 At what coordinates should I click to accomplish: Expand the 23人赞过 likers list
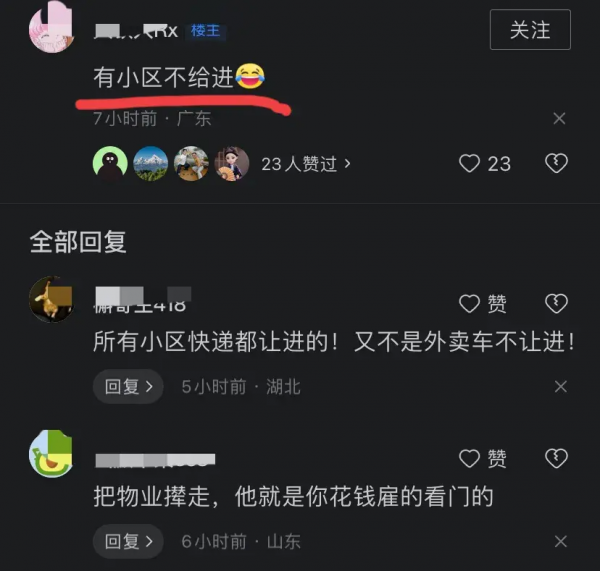click(306, 164)
